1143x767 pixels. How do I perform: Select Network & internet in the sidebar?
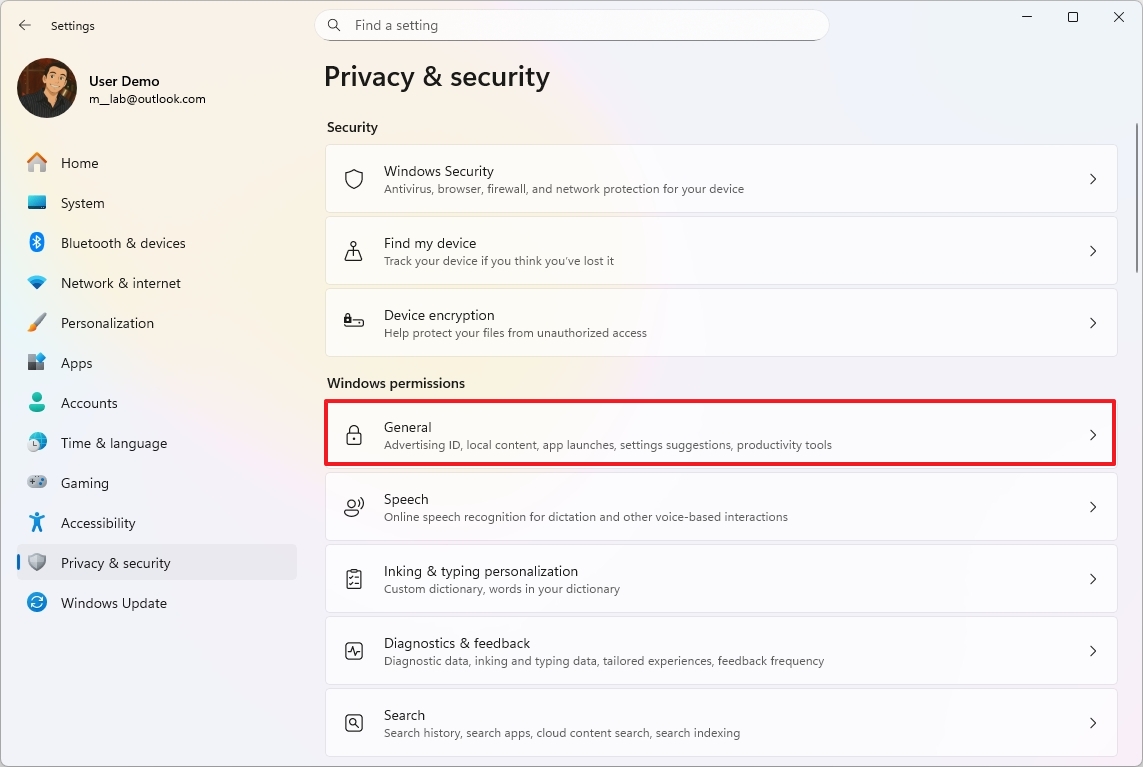coord(122,282)
